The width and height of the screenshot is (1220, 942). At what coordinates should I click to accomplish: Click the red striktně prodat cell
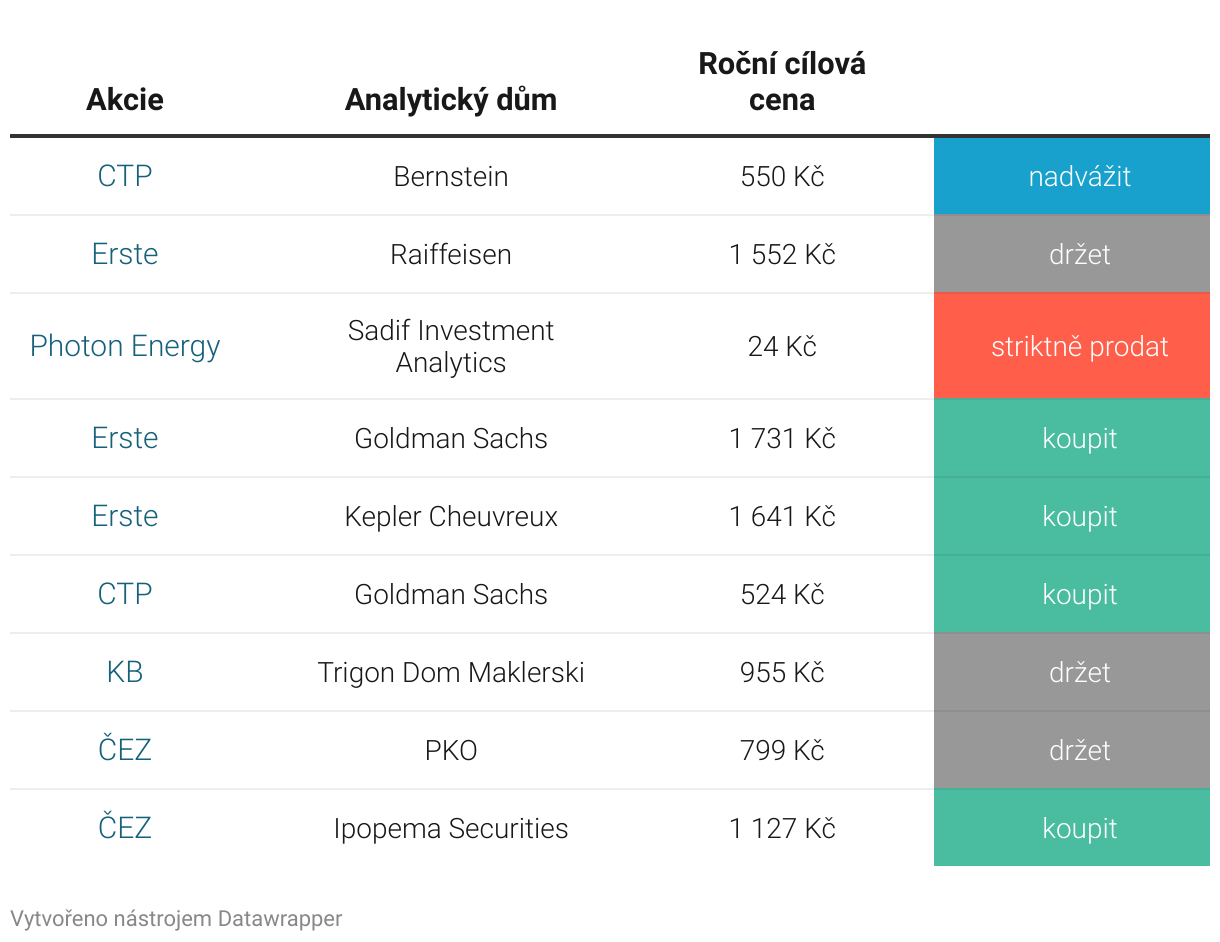(x=1079, y=347)
